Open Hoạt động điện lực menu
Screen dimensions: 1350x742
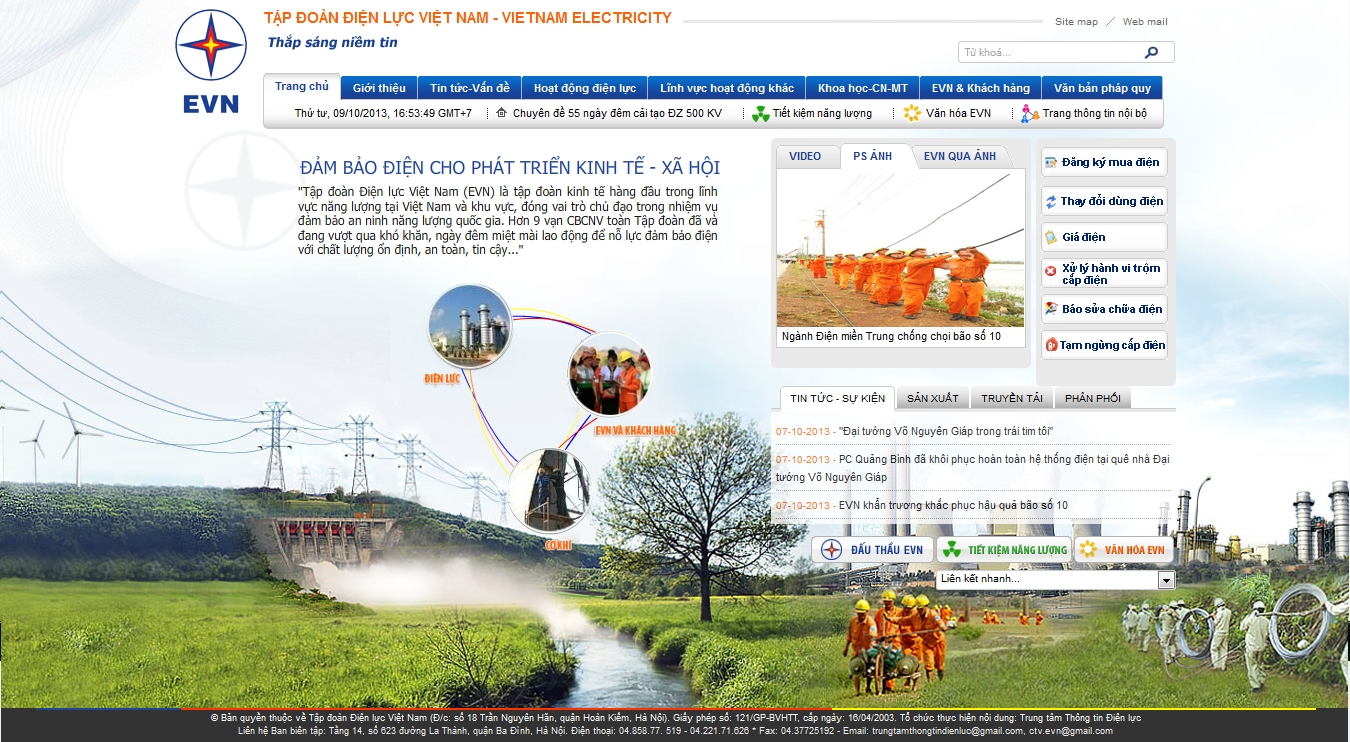pos(585,88)
